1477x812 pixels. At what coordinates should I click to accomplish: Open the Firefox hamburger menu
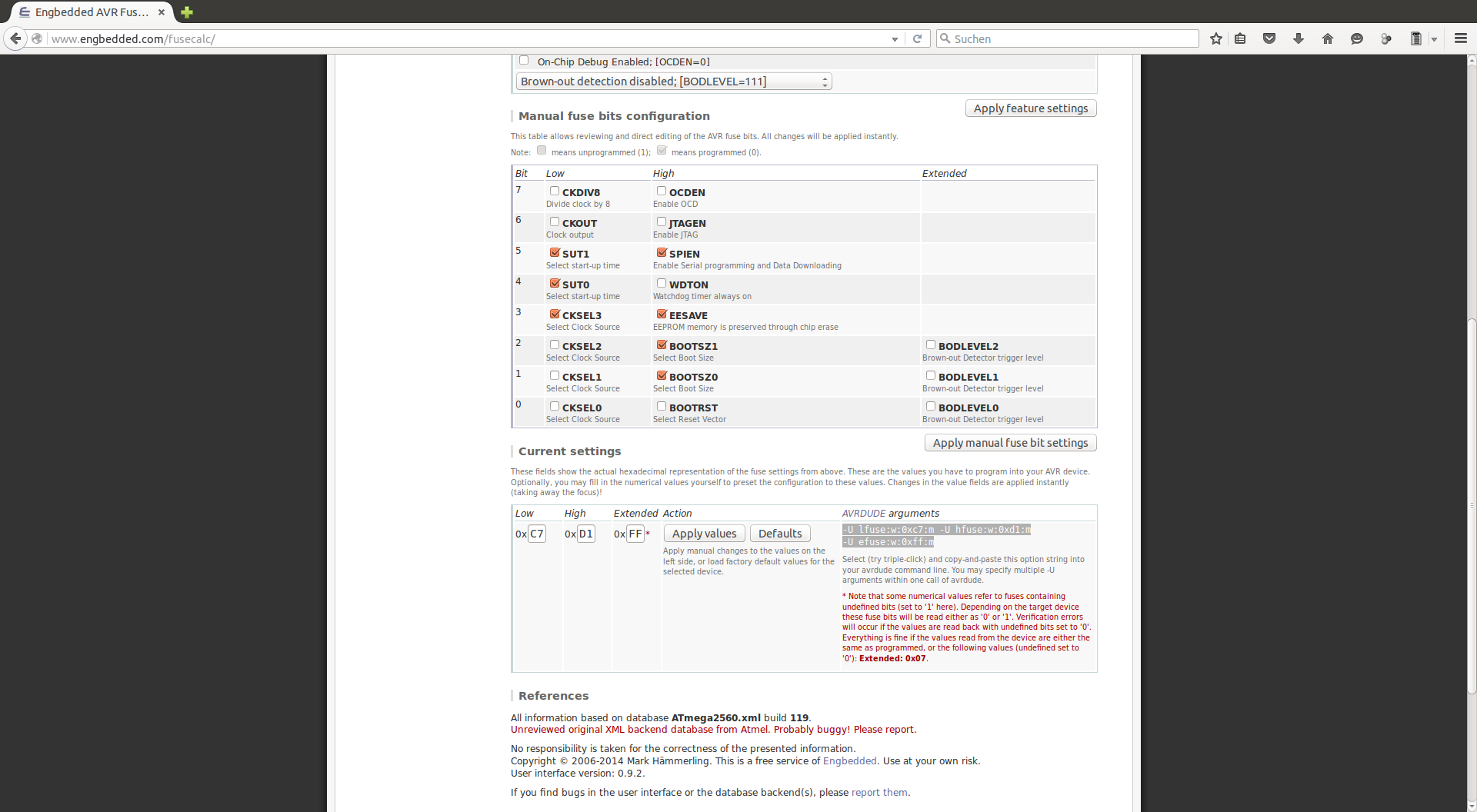[1461, 38]
